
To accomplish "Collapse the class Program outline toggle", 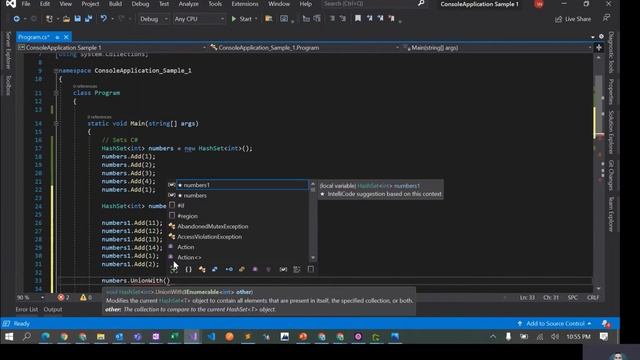I will [56, 93].
